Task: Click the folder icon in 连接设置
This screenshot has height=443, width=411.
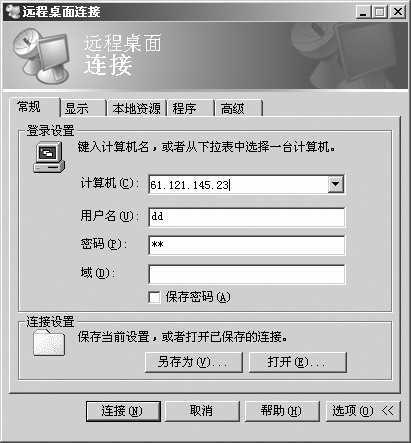Action: [x=49, y=342]
